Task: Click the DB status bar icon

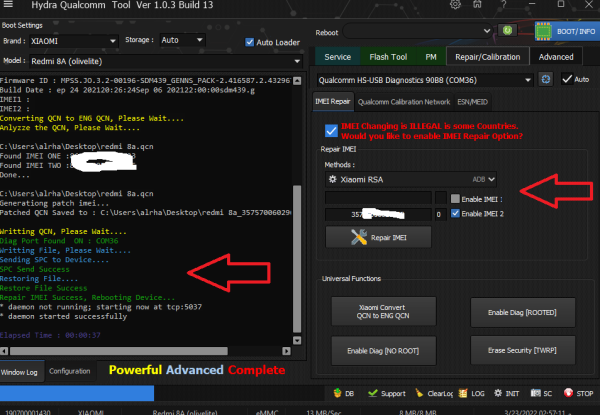Action: [x=344, y=393]
